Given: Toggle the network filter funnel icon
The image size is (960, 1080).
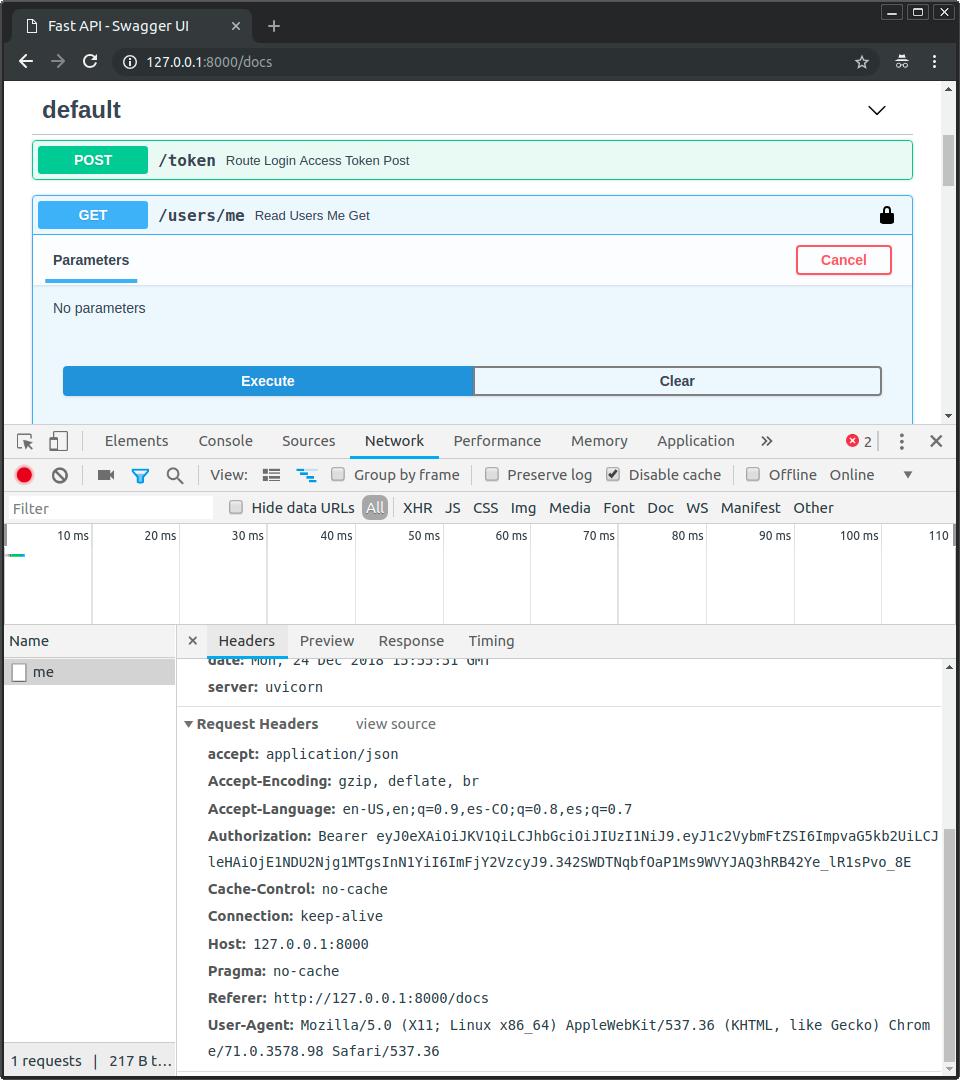Looking at the screenshot, I should tap(140, 475).
